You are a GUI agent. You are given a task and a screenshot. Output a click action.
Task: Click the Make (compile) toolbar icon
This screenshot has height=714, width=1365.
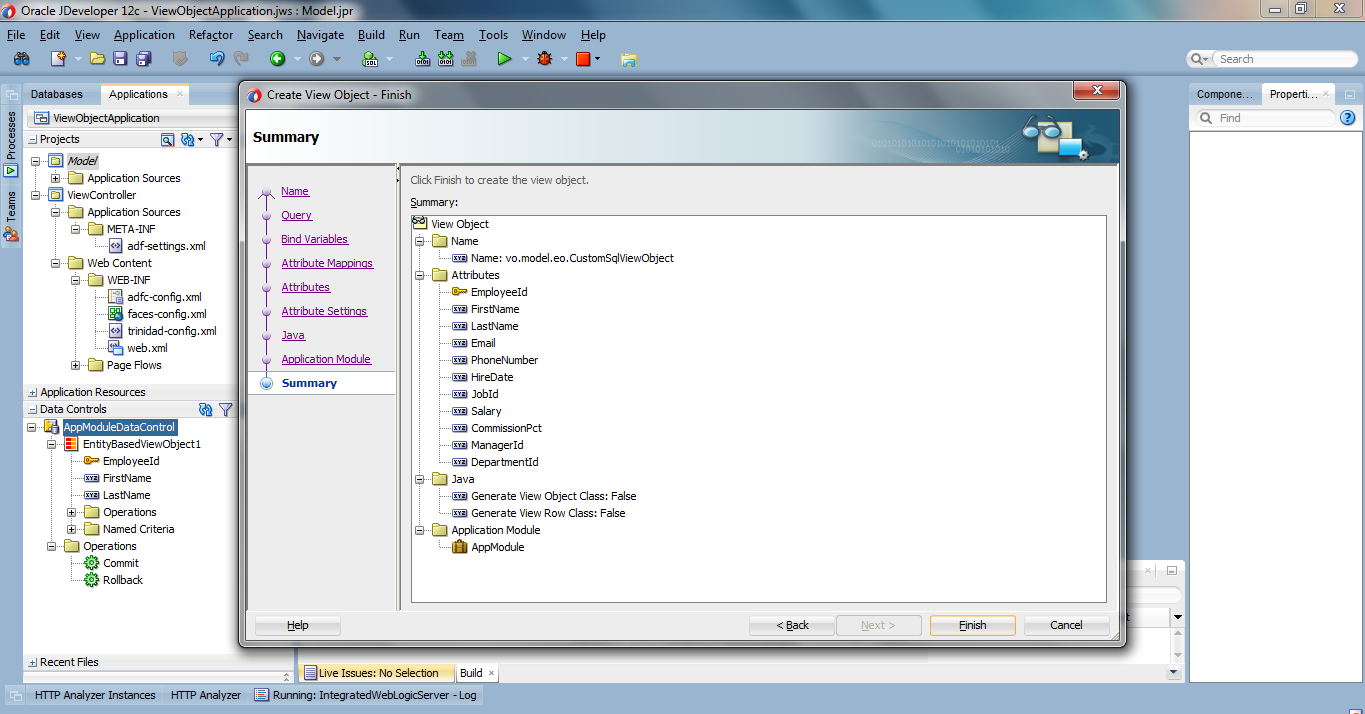422,58
